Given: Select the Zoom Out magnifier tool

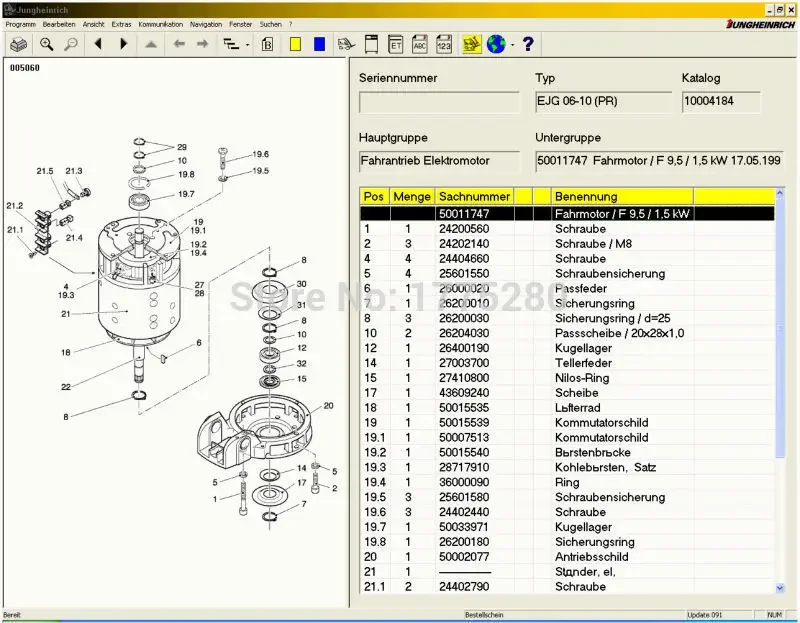Looking at the screenshot, I should click(71, 43).
